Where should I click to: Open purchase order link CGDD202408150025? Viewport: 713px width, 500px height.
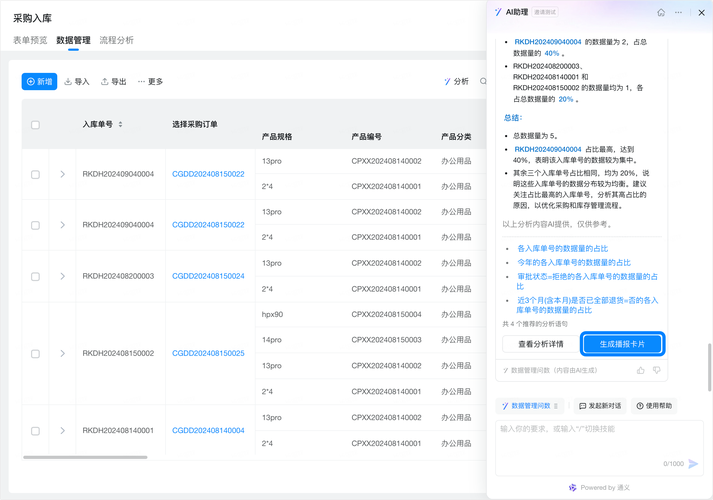[208, 354]
